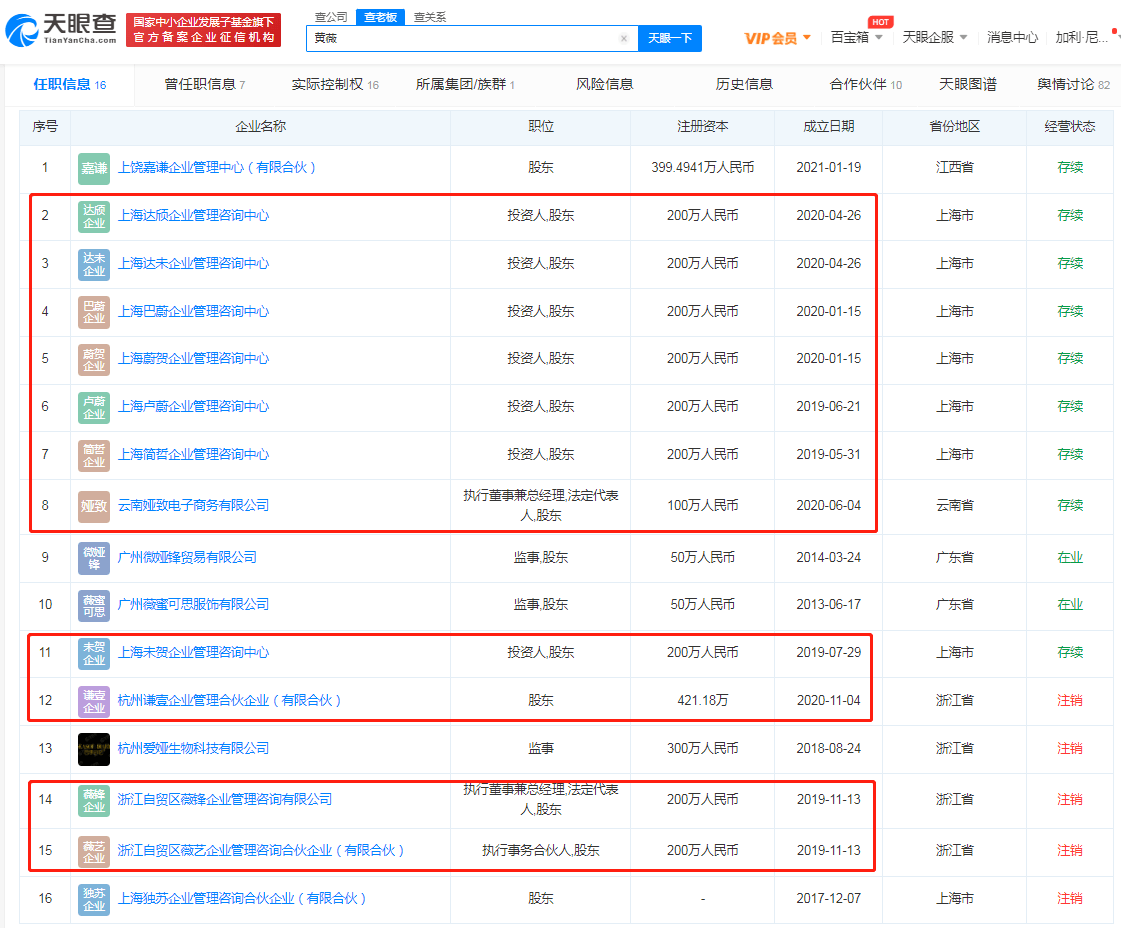Open company link 上海巴蔚企业管理咨询中心
Screen dimensions: 1121x928
point(193,312)
